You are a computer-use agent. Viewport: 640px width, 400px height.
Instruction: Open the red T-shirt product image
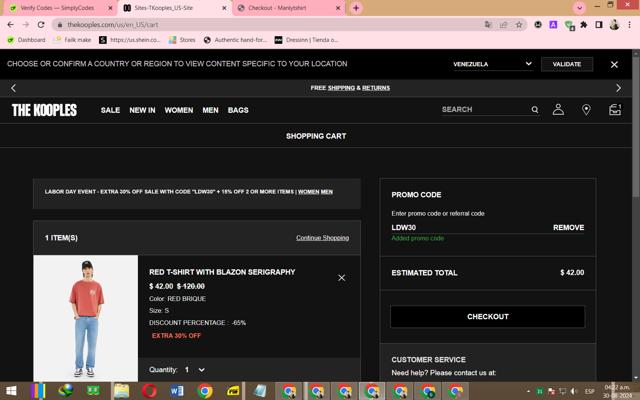pyautogui.click(x=86, y=318)
